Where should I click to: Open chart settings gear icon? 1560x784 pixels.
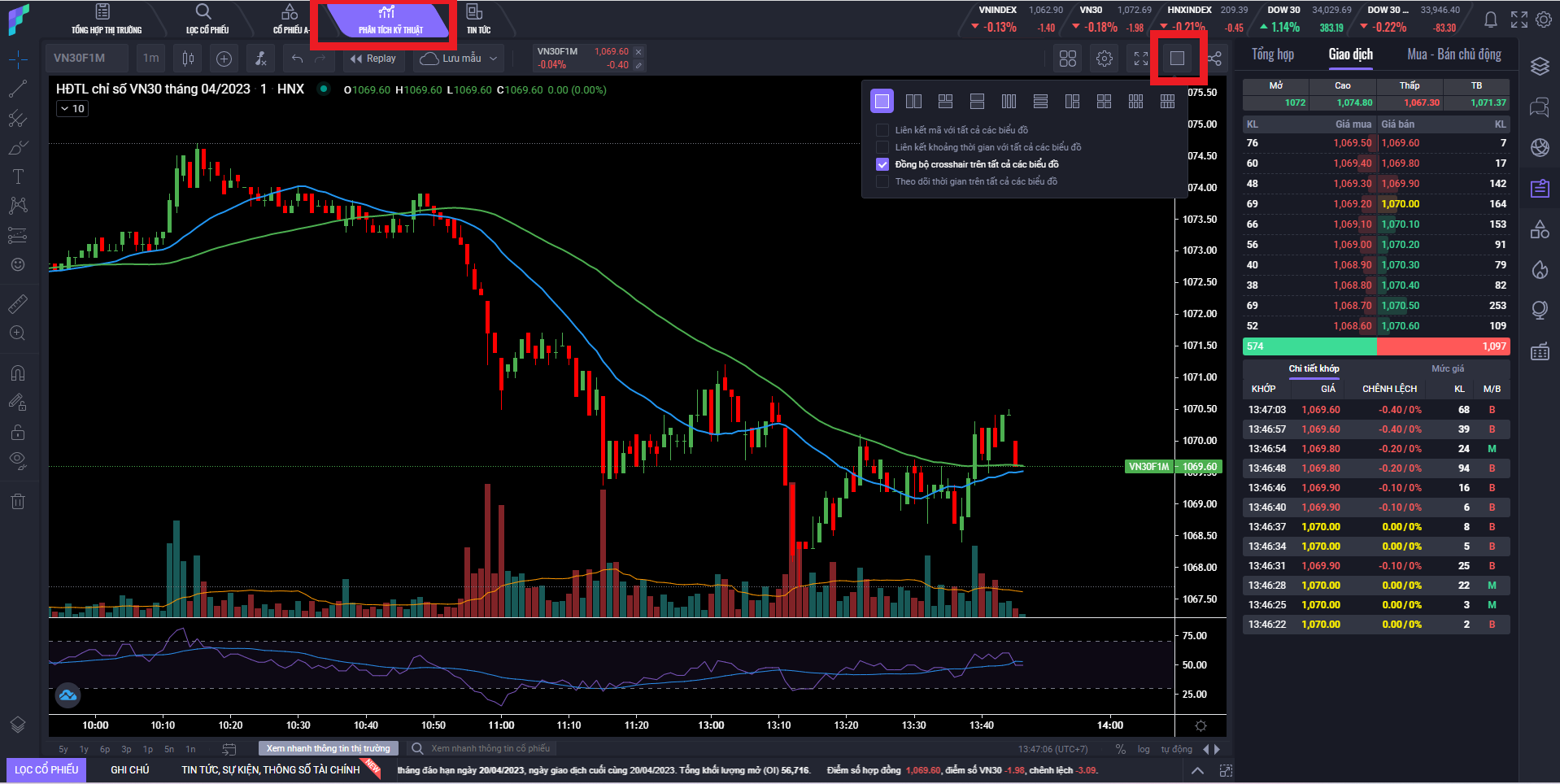point(1104,59)
